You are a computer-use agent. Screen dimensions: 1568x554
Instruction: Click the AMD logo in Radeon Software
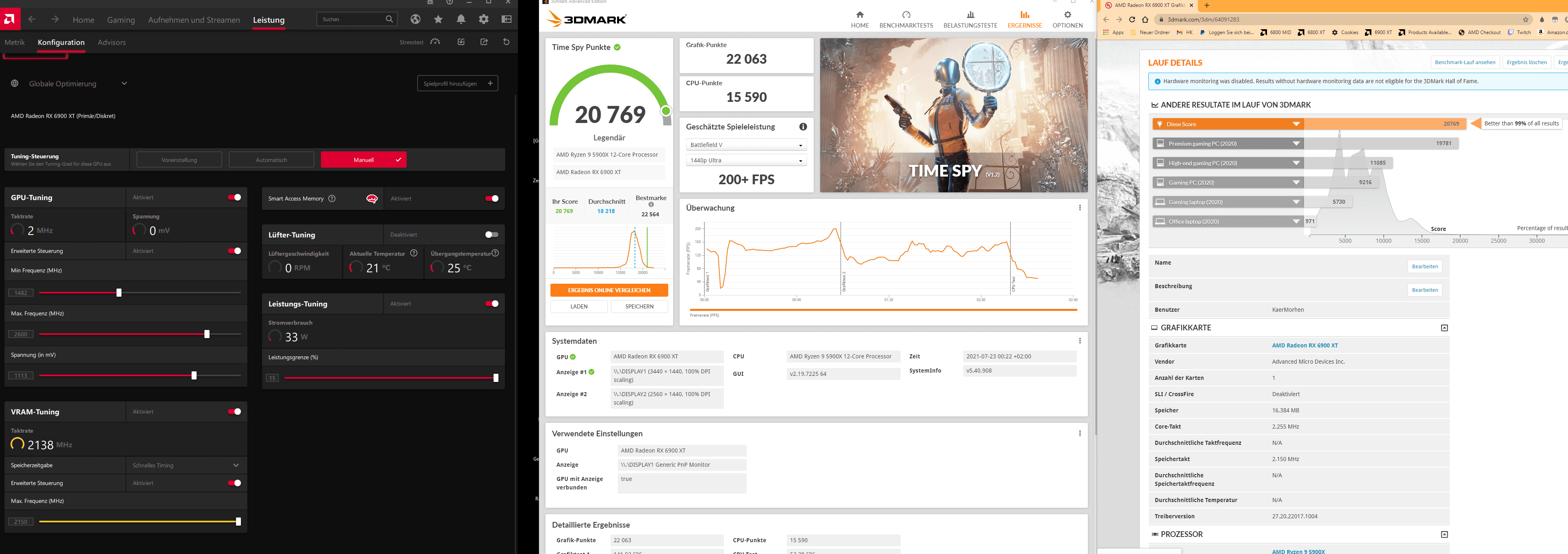coord(10,19)
